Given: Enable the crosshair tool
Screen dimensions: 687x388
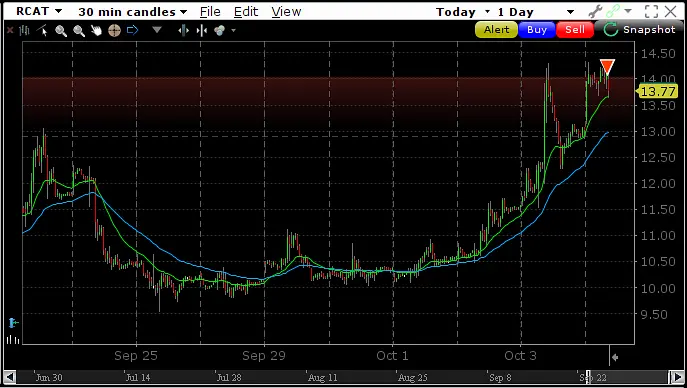Looking at the screenshot, I should click(114, 30).
